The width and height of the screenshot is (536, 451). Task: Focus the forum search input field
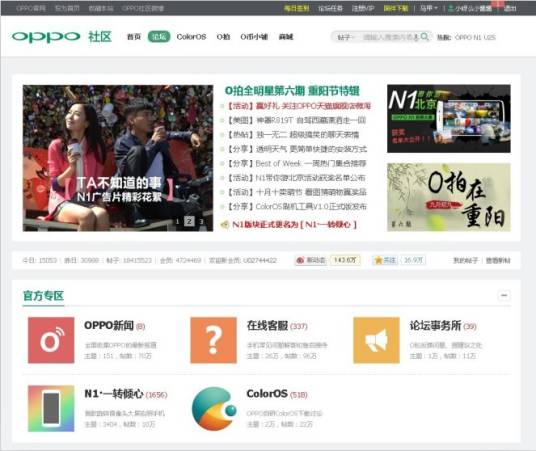click(389, 37)
